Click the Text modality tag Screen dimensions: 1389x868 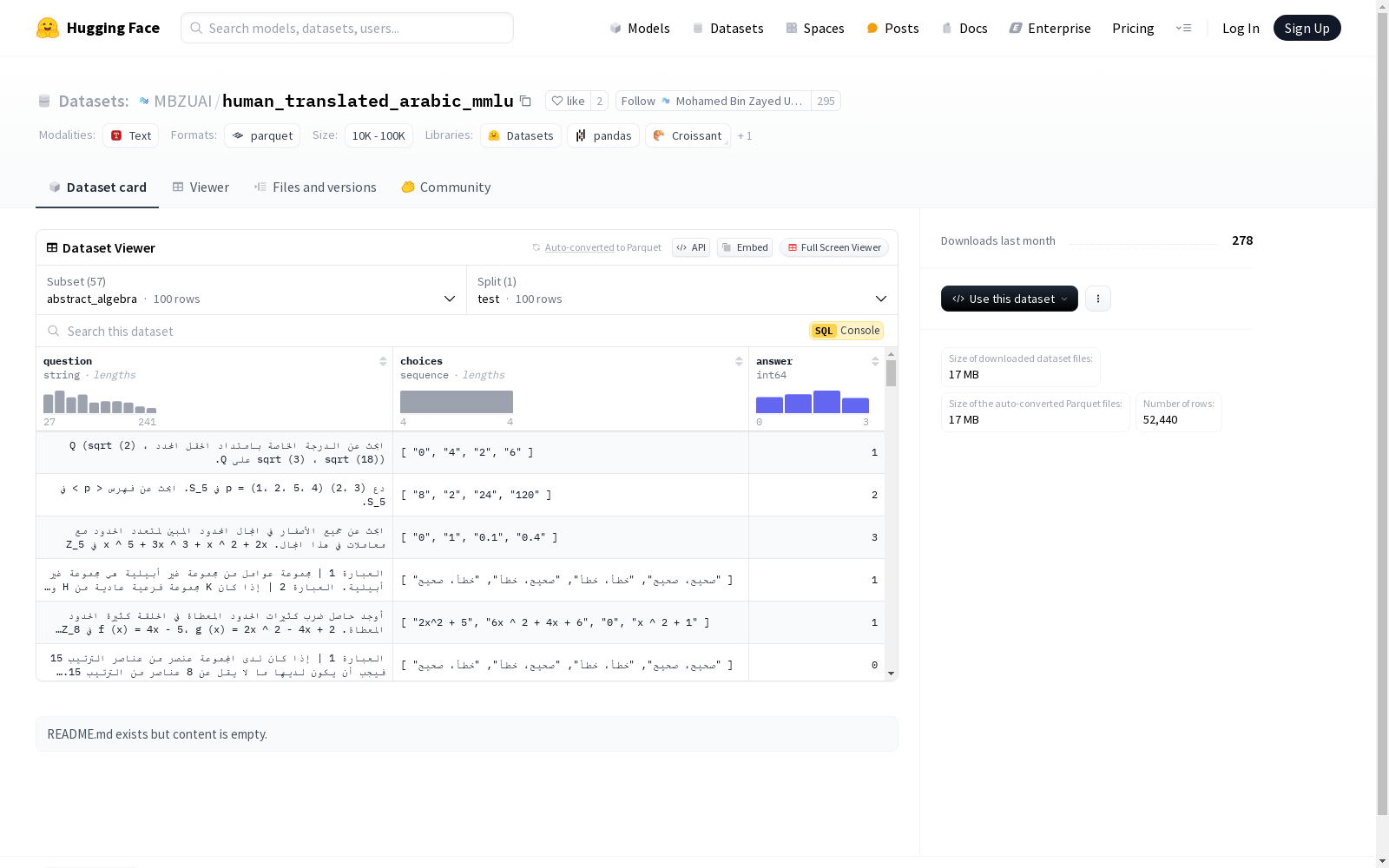tap(131, 135)
